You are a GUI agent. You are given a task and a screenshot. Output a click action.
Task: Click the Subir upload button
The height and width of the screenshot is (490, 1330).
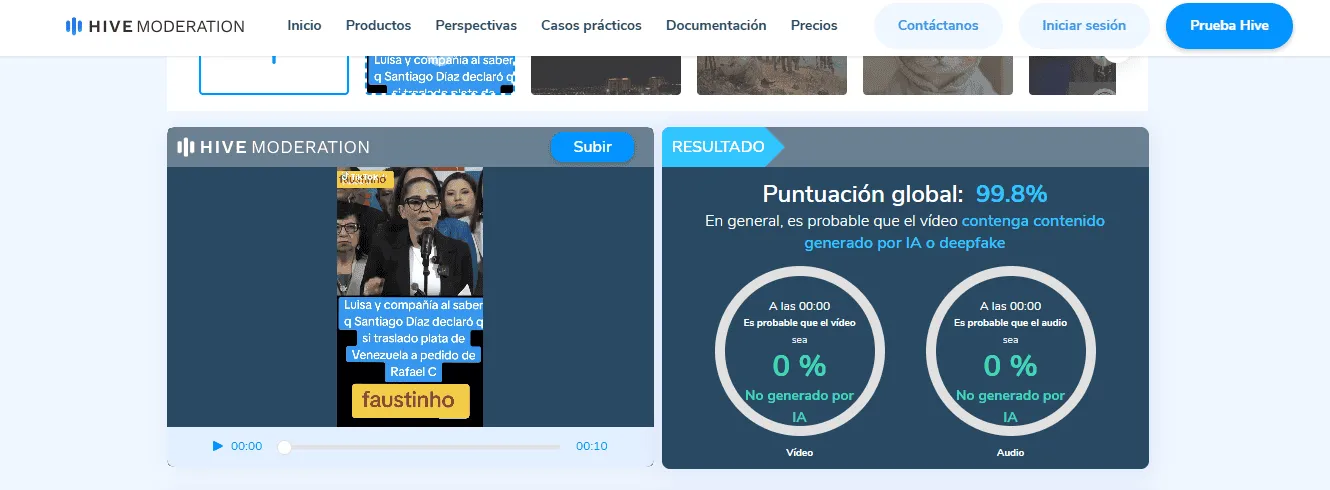[592, 147]
